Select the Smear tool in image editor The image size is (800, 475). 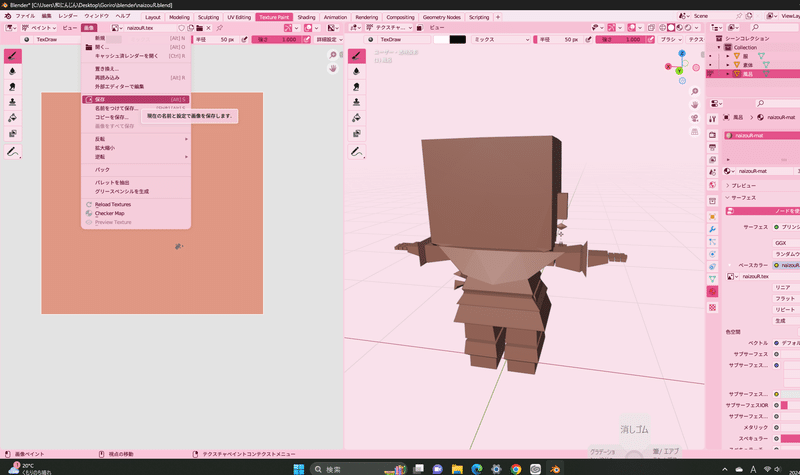coord(13,87)
